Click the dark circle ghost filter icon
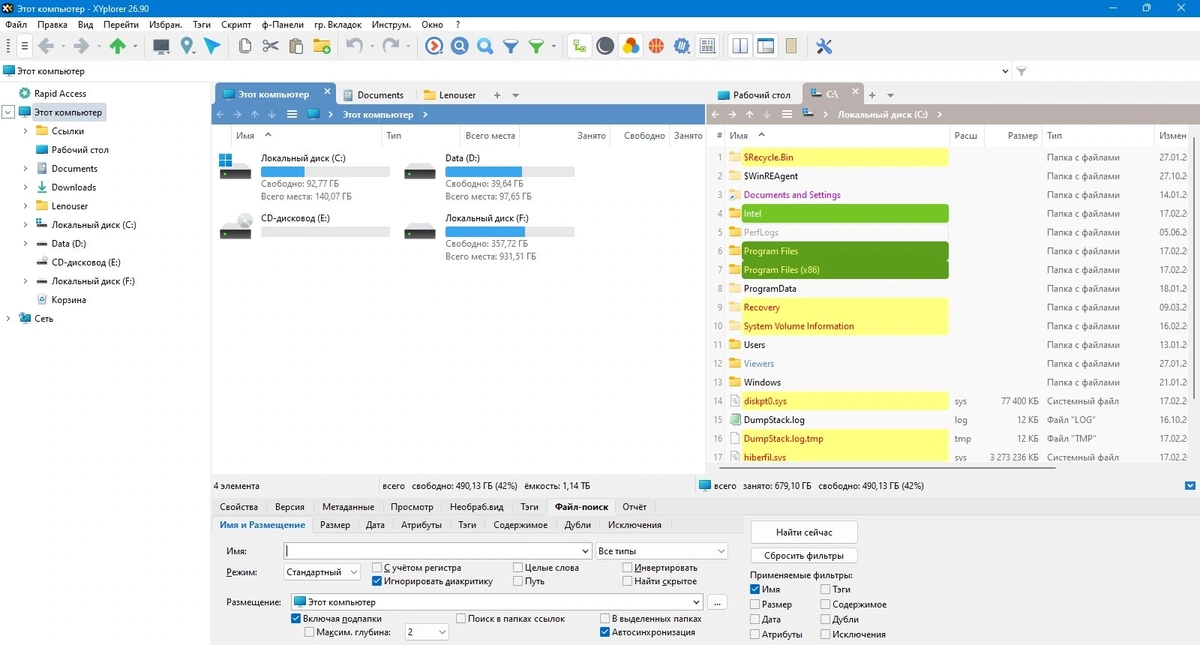The width and height of the screenshot is (1200, 645). [605, 46]
